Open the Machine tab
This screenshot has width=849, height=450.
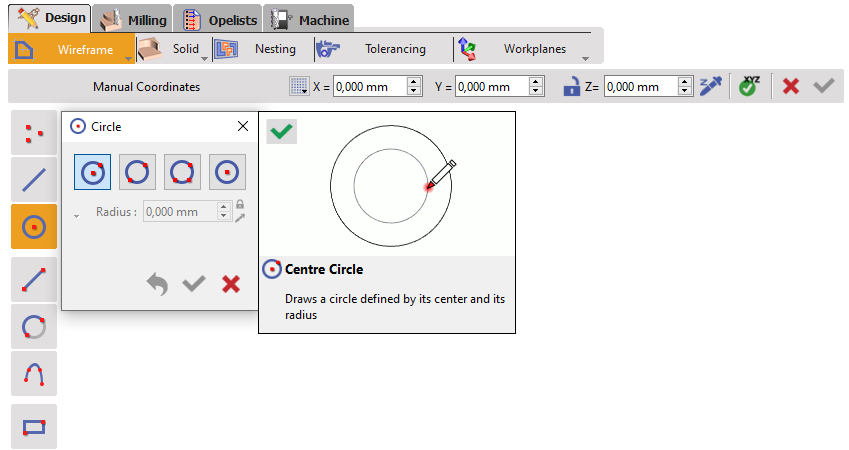[310, 20]
